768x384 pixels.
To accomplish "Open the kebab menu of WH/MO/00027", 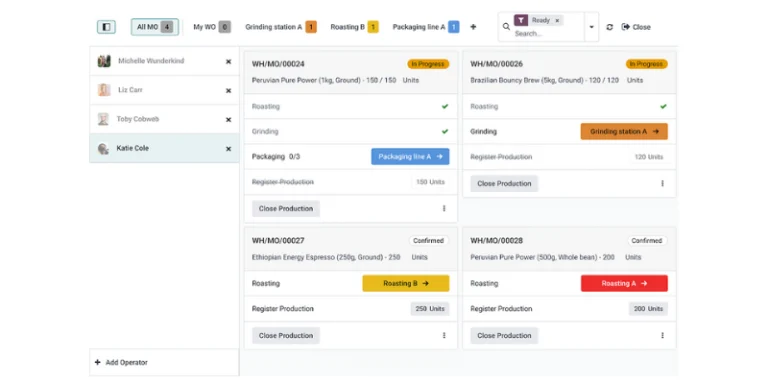I will click(x=444, y=336).
